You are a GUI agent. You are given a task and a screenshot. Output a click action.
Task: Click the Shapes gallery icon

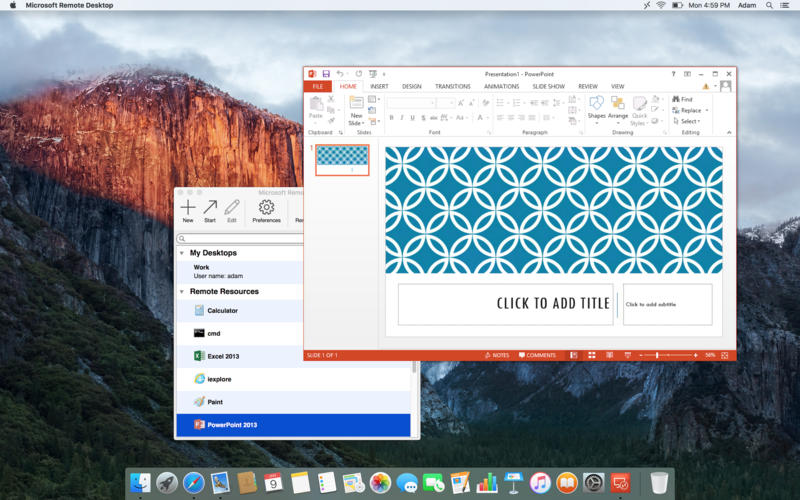pos(596,104)
